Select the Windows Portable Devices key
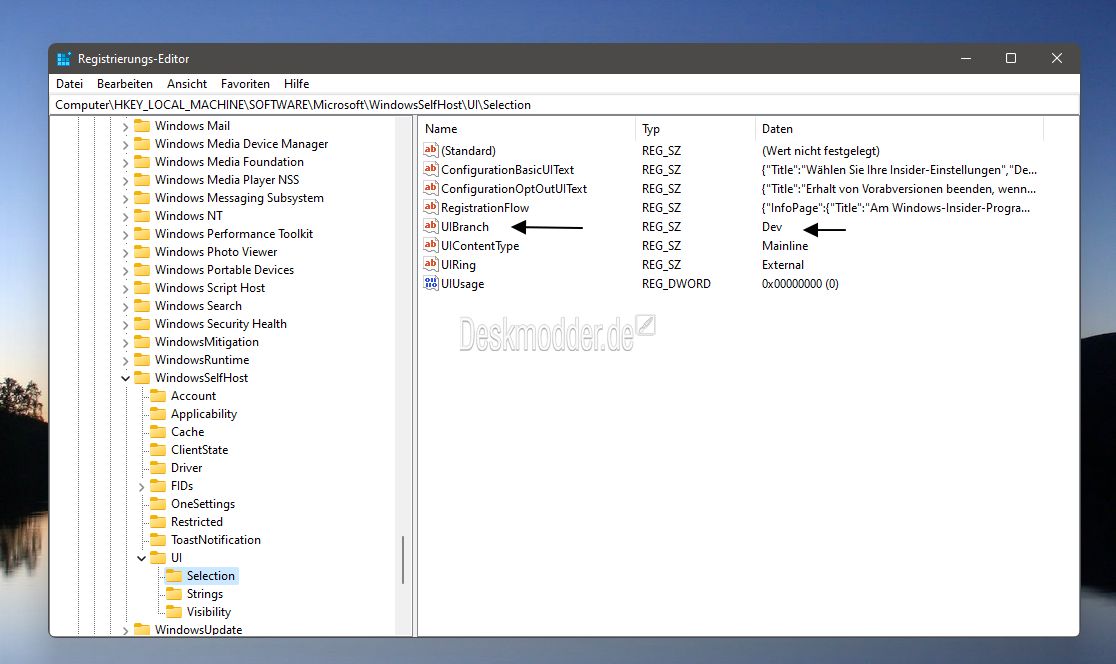This screenshot has height=664, width=1116. coord(224,270)
